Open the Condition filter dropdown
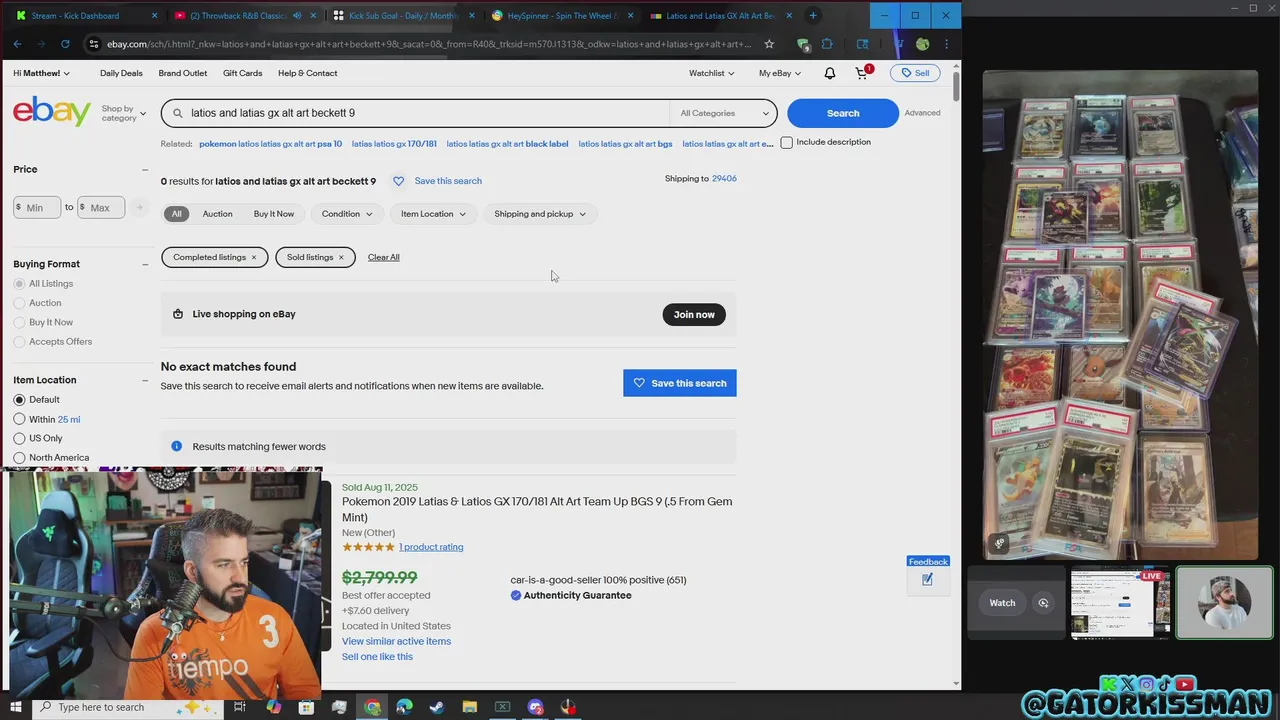The image size is (1280, 720). (347, 214)
